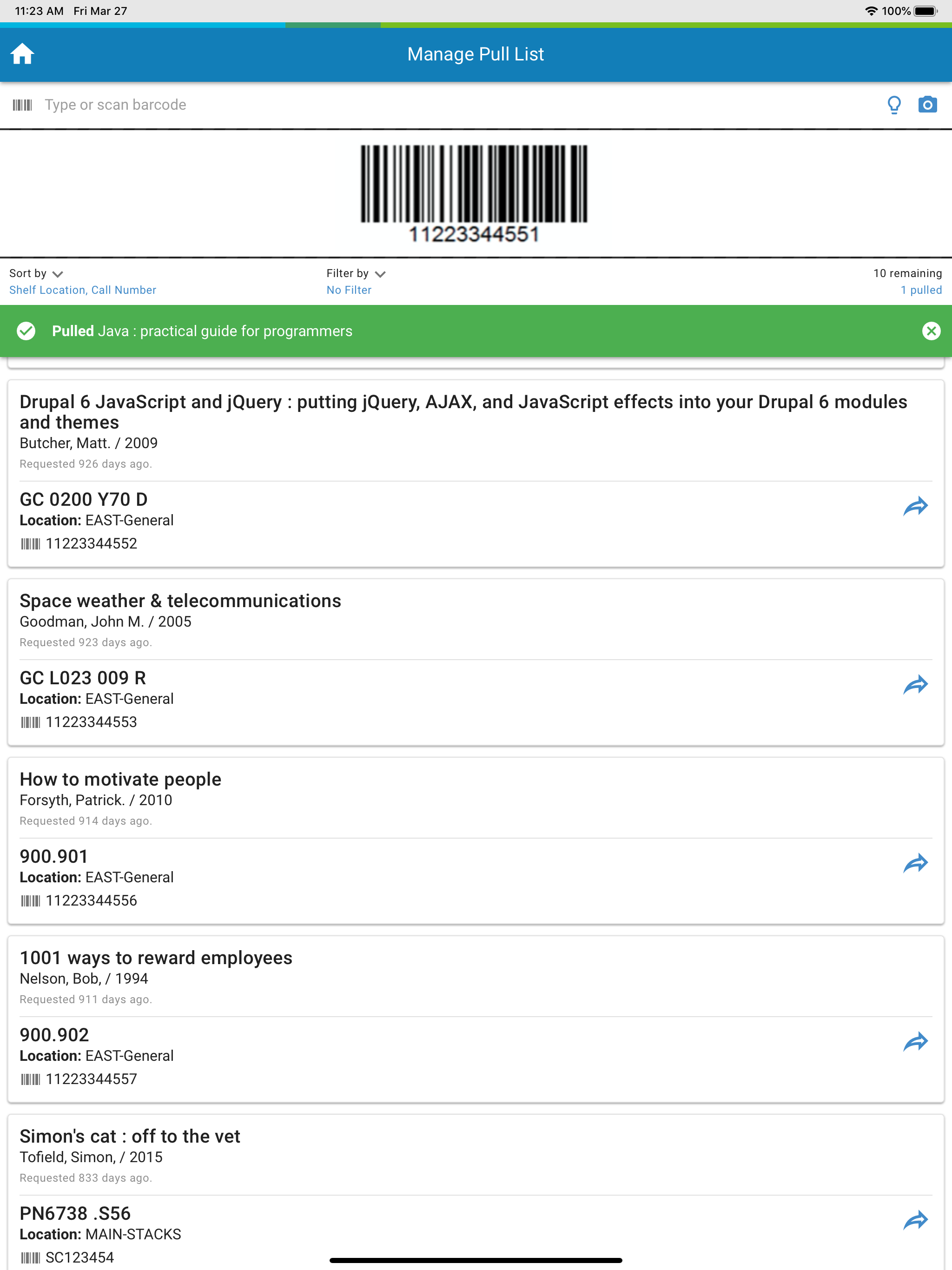Image resolution: width=952 pixels, height=1270 pixels.
Task: Select call number 900.901
Action: (54, 857)
